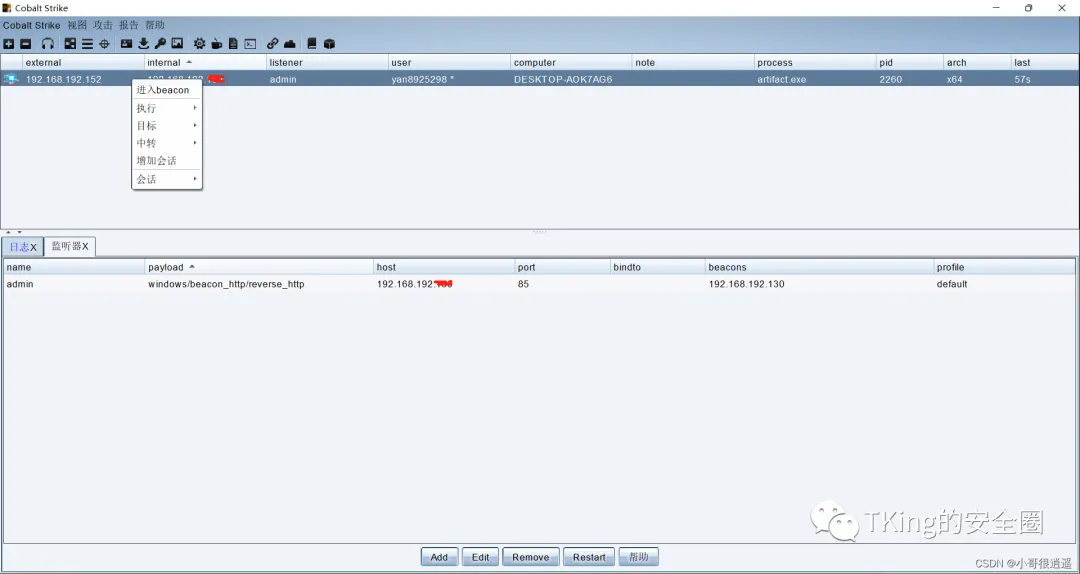
Task: Open the 帮助 menu in the menu bar
Action: coord(155,25)
